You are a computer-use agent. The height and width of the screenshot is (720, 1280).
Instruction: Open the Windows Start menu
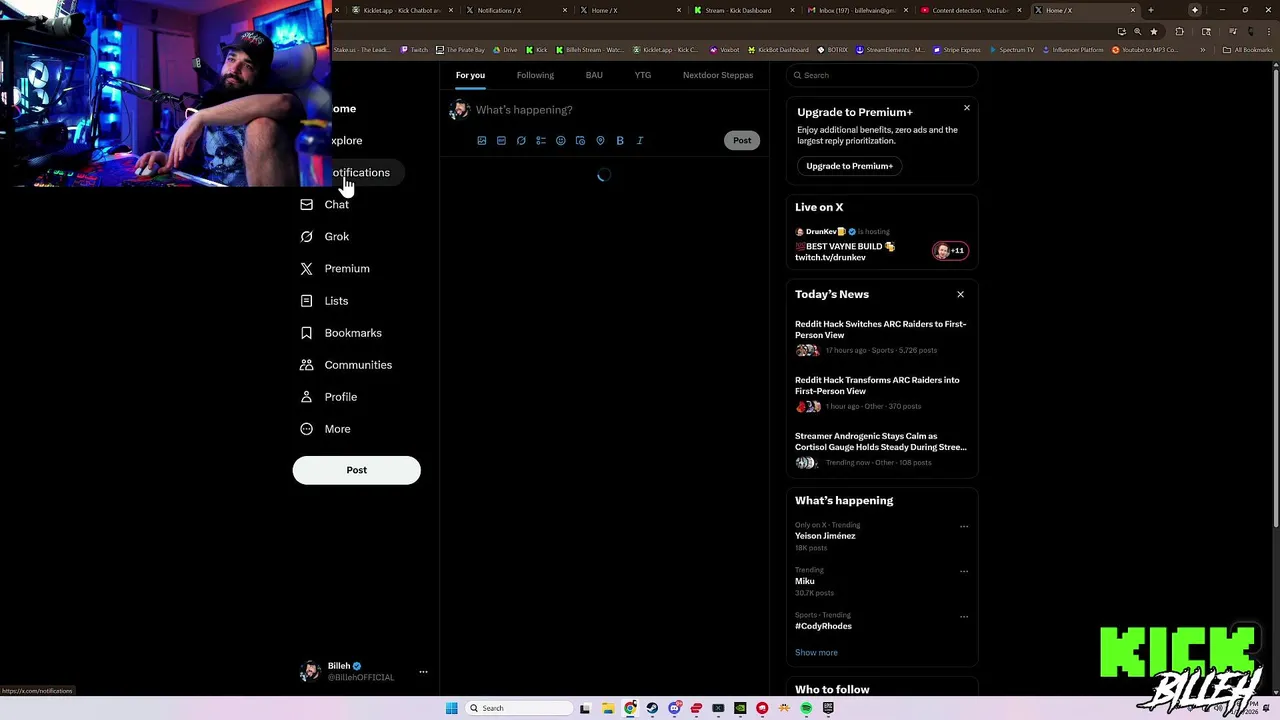451,708
